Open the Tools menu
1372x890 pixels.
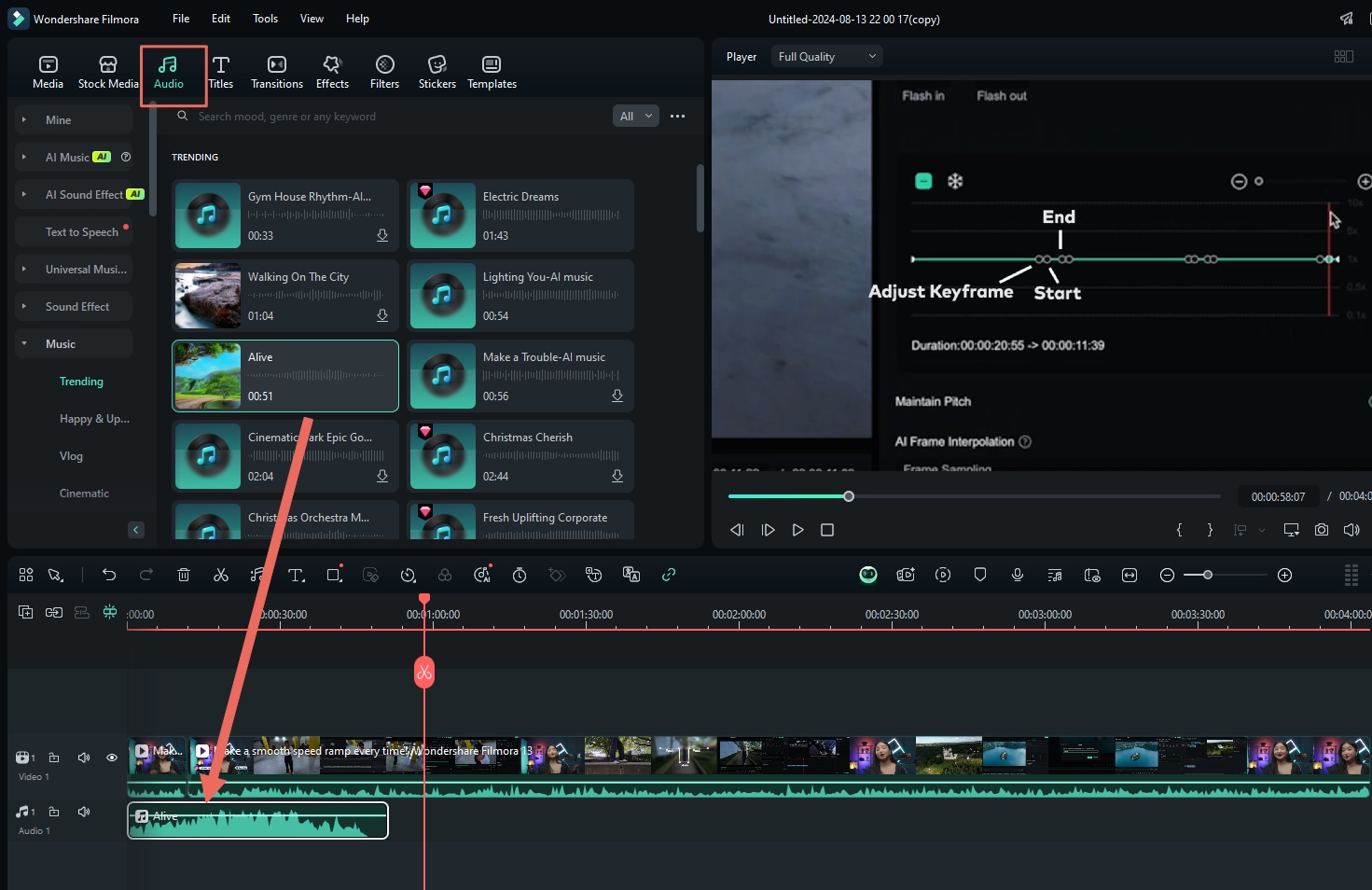click(266, 19)
